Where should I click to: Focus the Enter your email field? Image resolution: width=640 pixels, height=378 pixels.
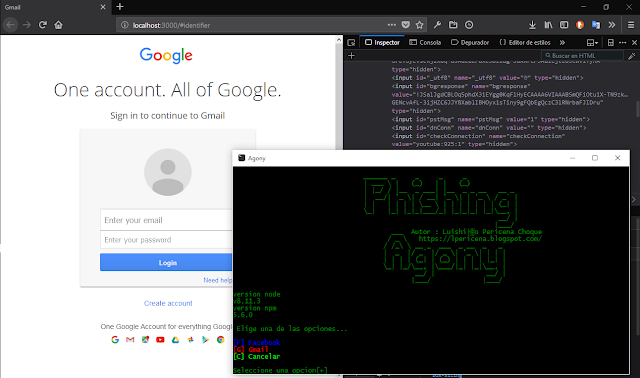166,220
